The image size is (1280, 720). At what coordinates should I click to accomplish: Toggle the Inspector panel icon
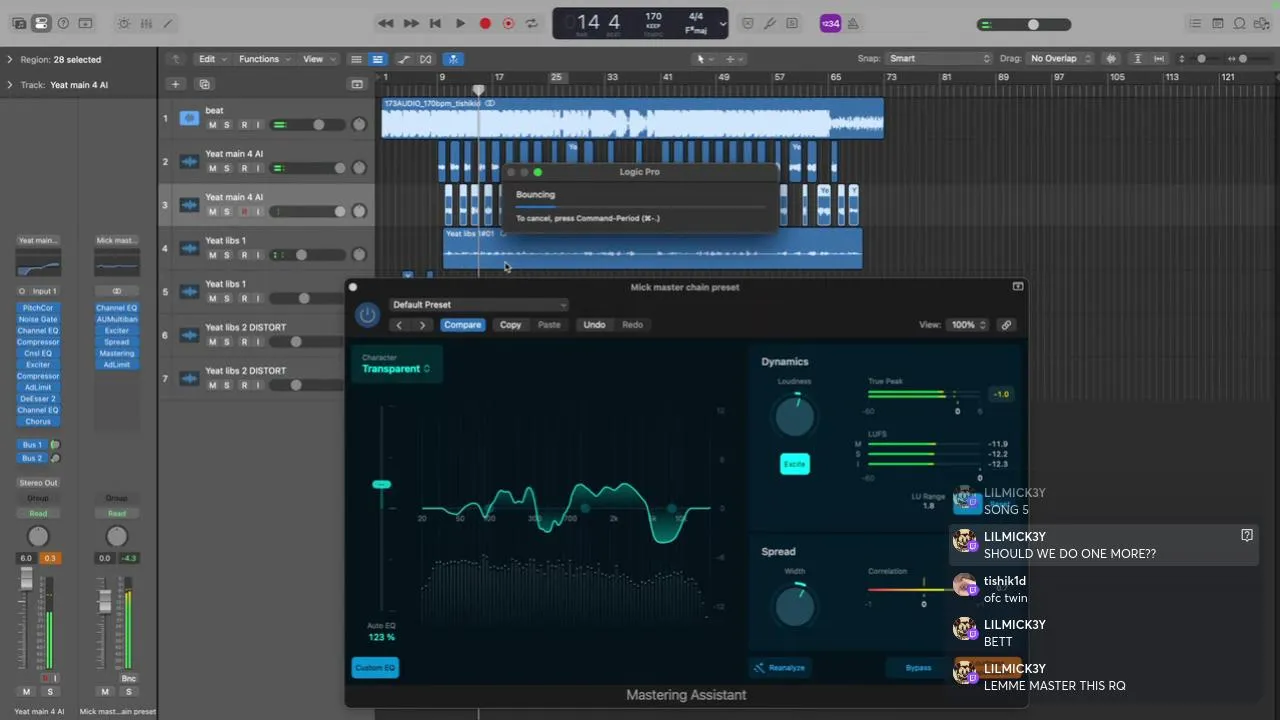click(41, 23)
